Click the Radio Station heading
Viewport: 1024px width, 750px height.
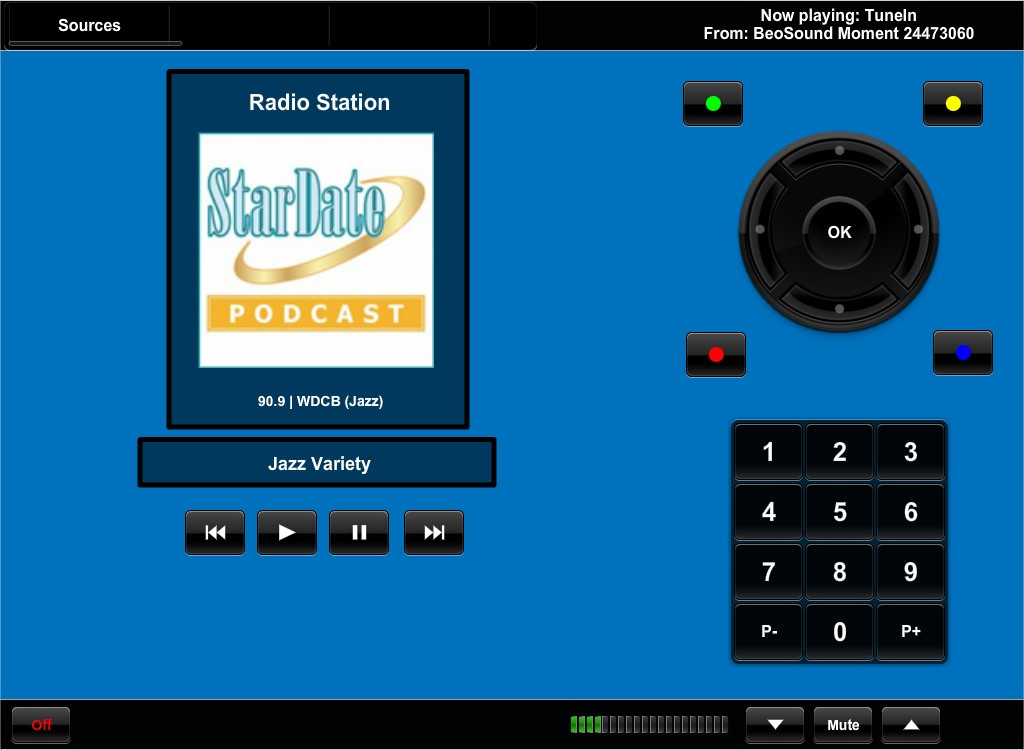(319, 103)
